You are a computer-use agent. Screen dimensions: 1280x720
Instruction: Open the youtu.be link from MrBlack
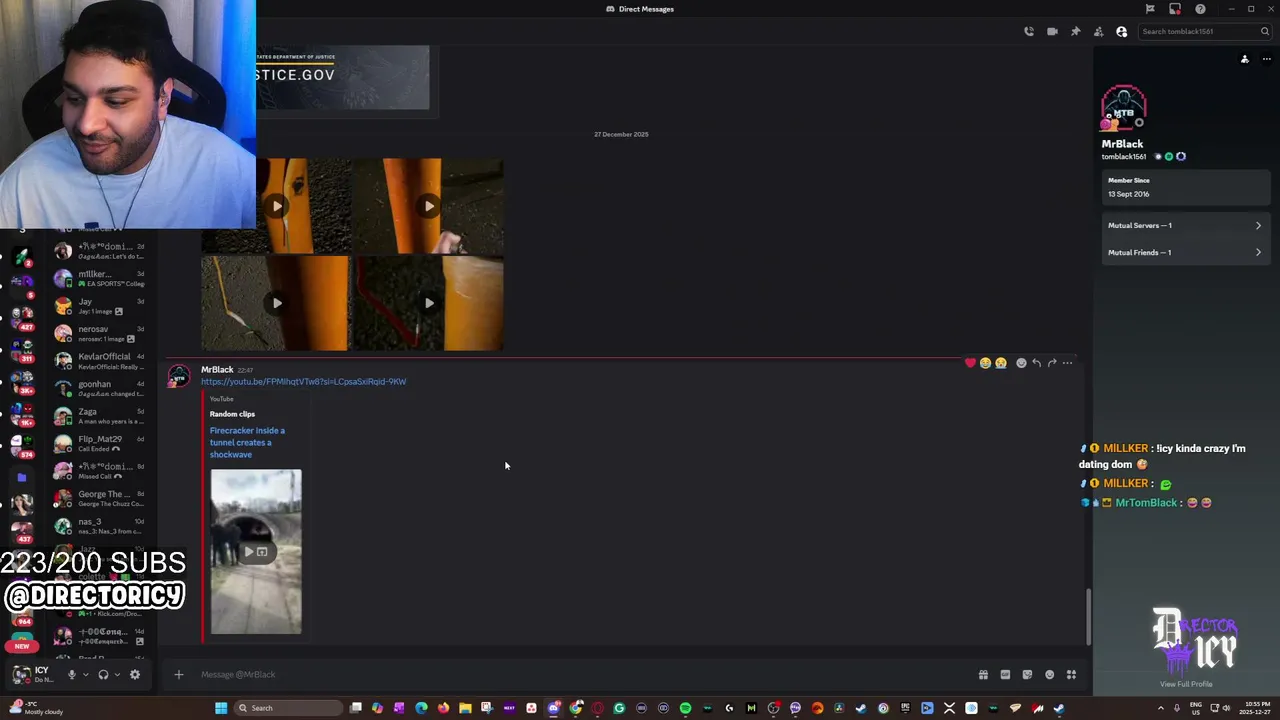coord(303,382)
